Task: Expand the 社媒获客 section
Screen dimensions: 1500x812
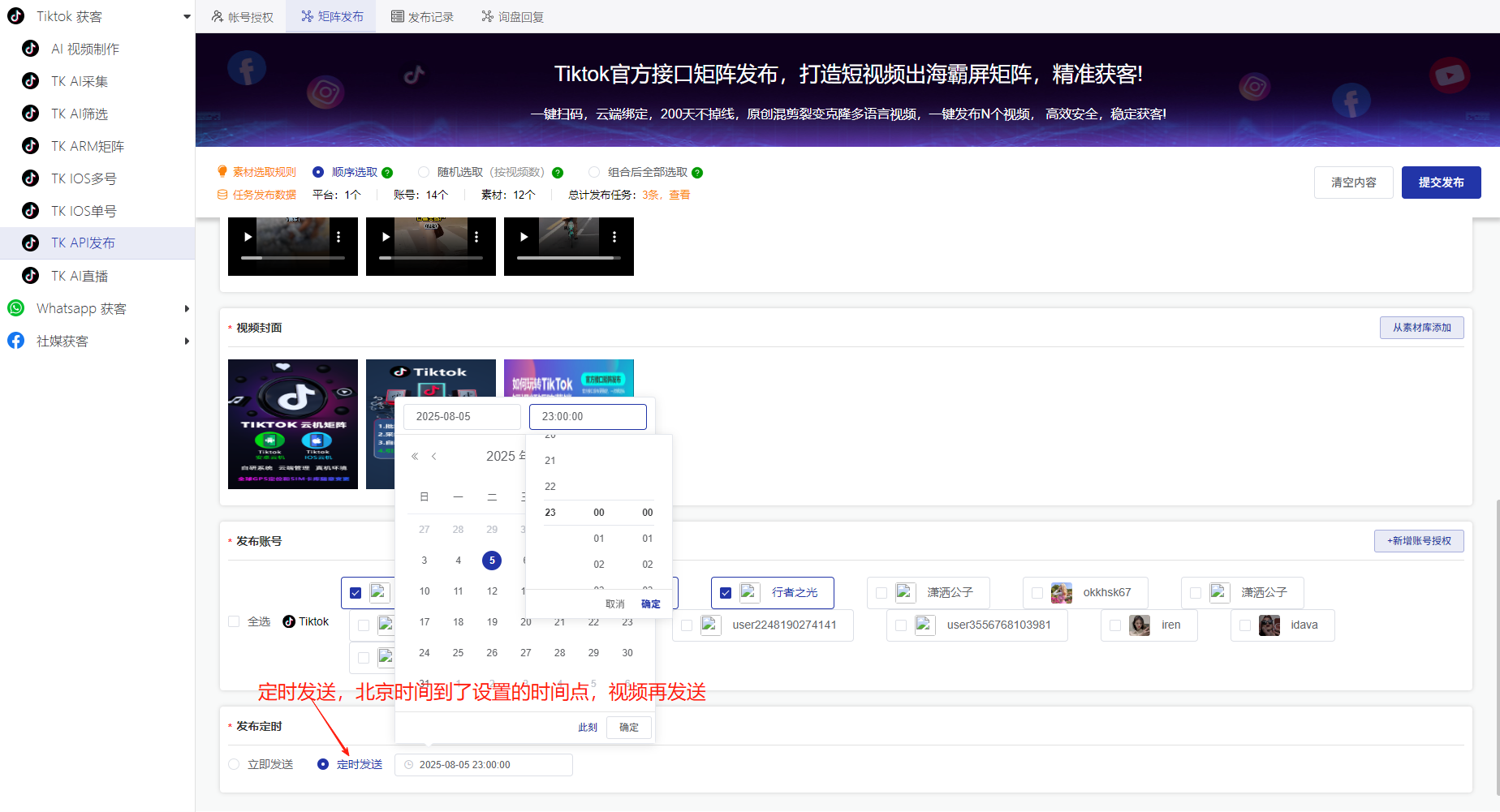Action: point(187,341)
